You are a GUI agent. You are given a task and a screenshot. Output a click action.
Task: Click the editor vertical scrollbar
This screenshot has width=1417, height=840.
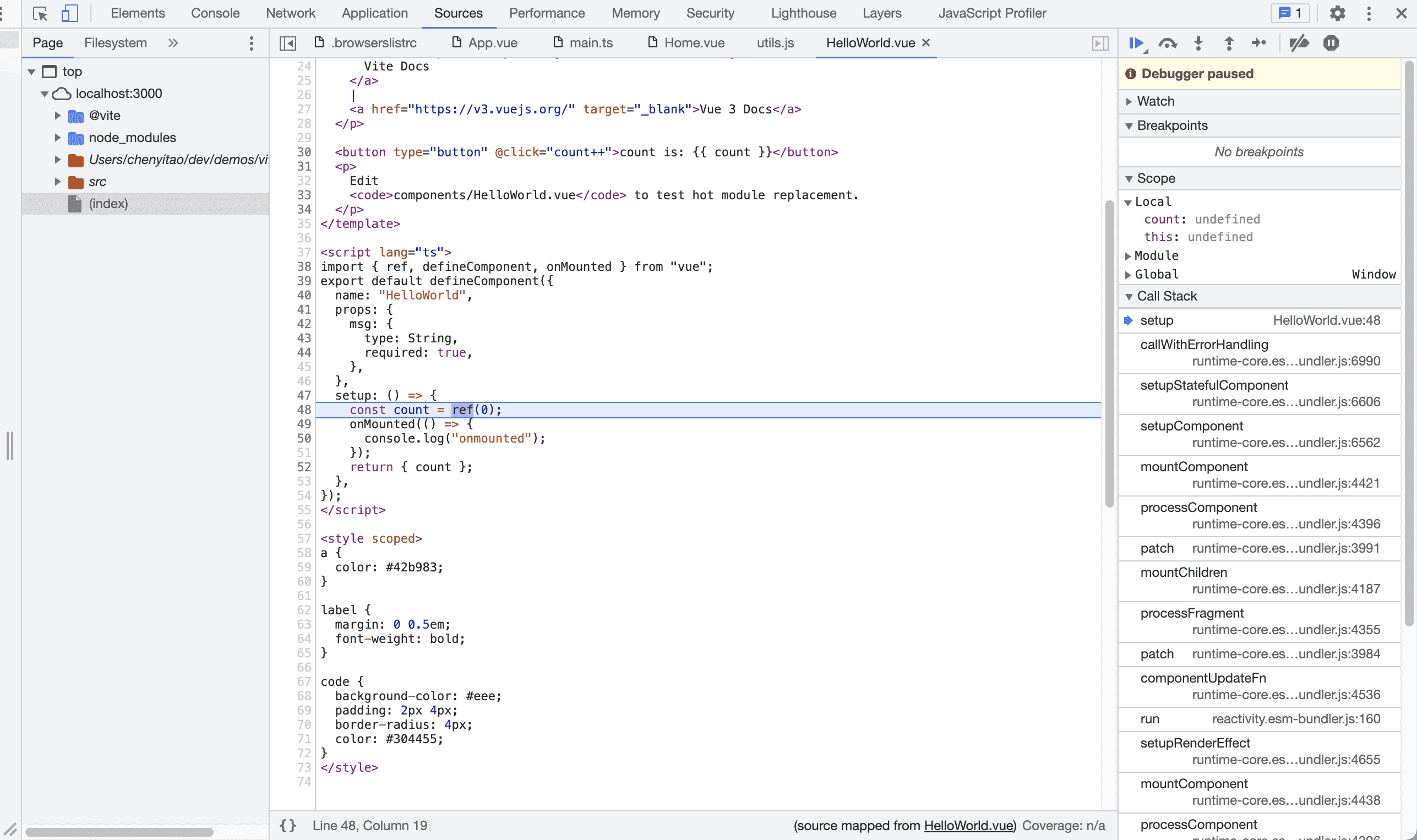(x=1109, y=354)
